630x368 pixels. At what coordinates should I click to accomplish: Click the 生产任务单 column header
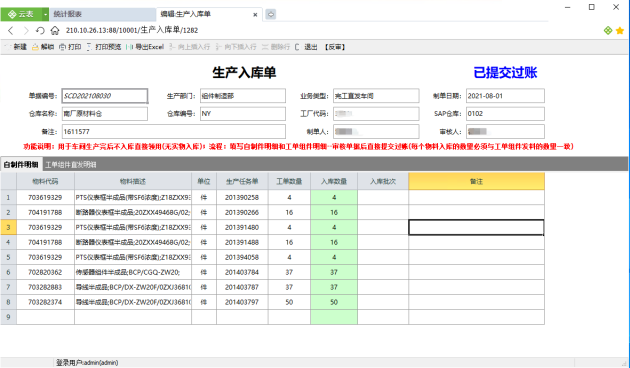tap(242, 182)
